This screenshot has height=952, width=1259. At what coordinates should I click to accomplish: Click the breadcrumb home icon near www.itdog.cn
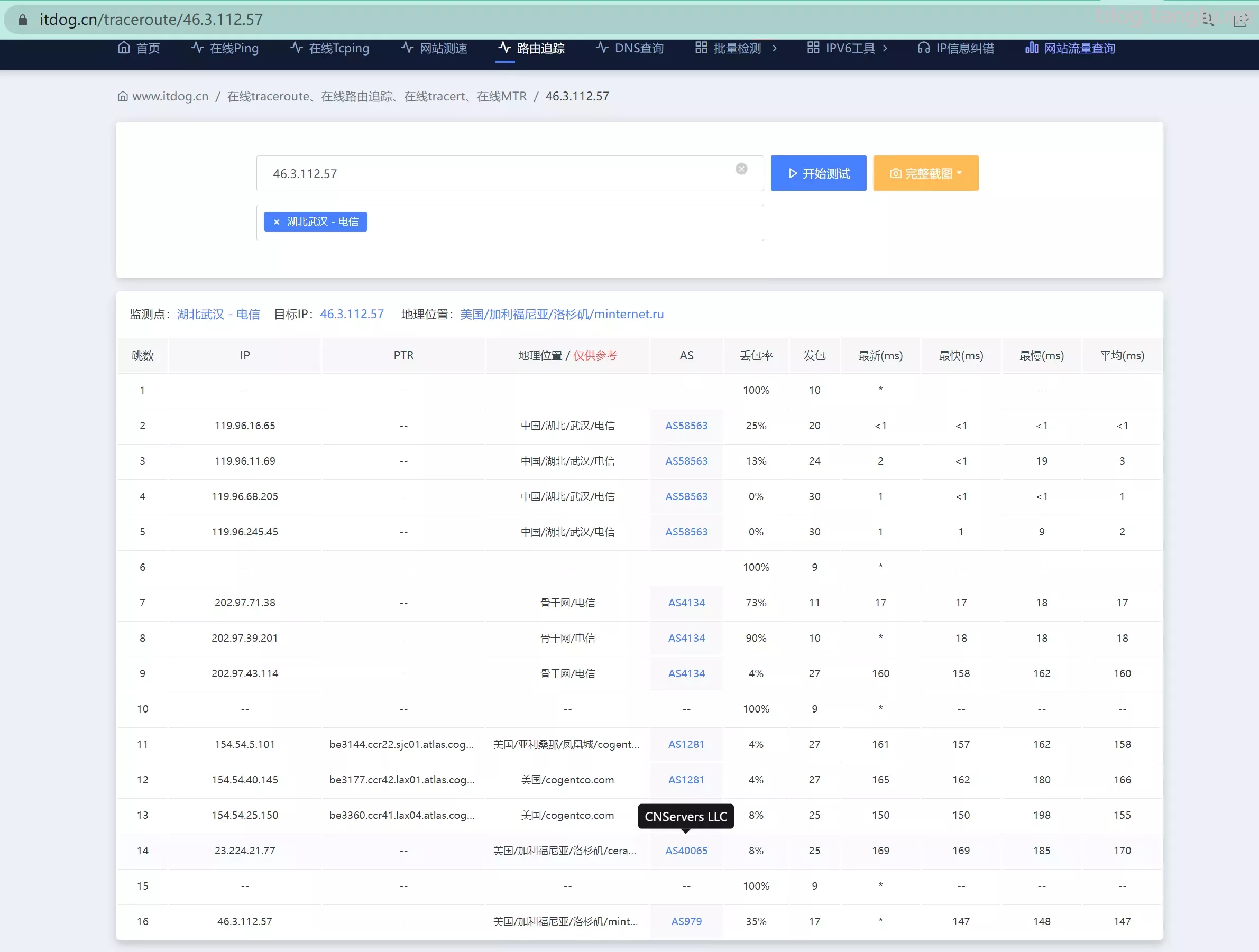point(122,96)
